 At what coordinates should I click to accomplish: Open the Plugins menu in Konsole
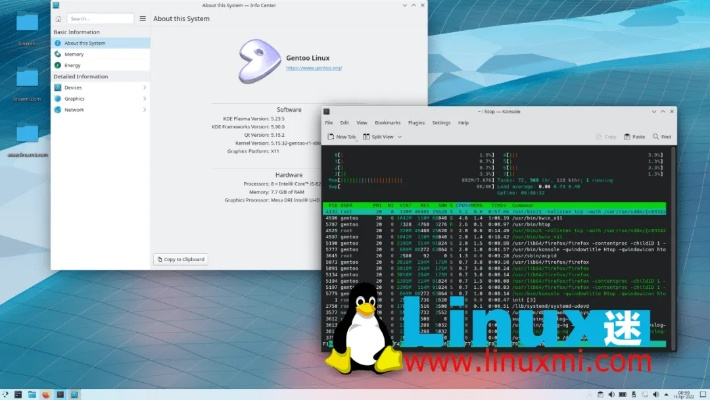coord(417,122)
